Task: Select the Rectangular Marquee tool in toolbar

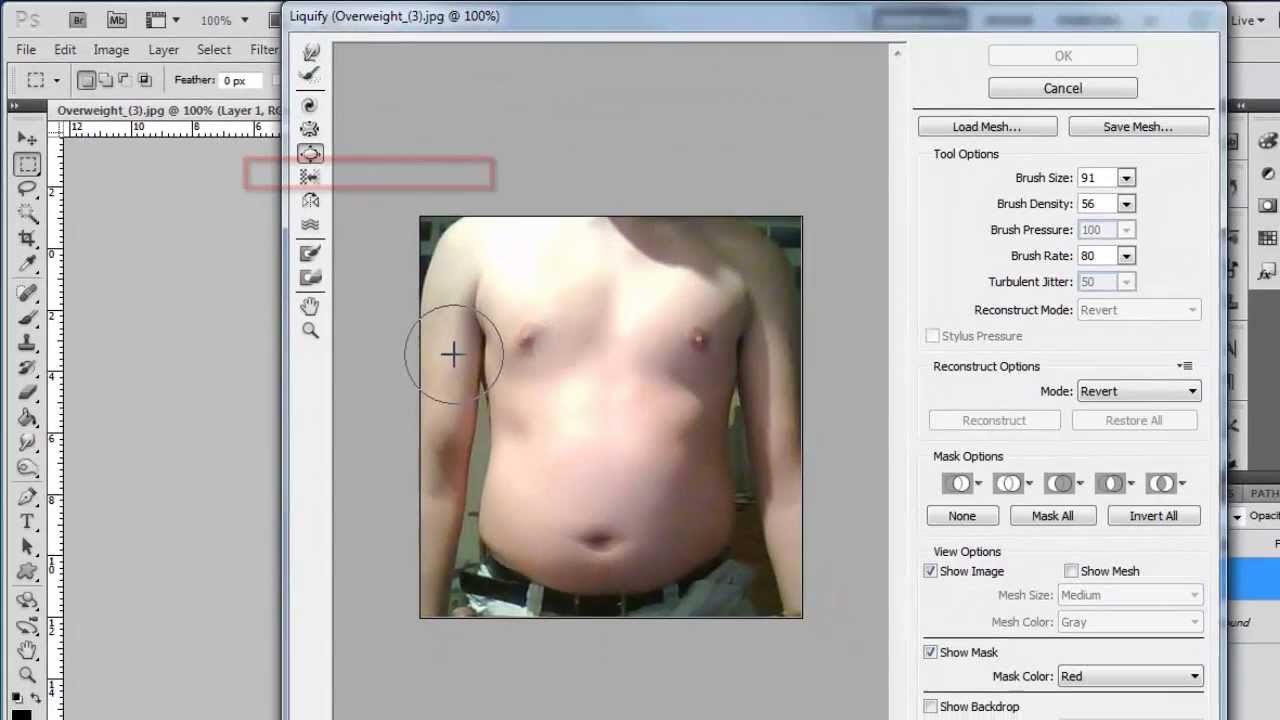Action: coord(27,164)
